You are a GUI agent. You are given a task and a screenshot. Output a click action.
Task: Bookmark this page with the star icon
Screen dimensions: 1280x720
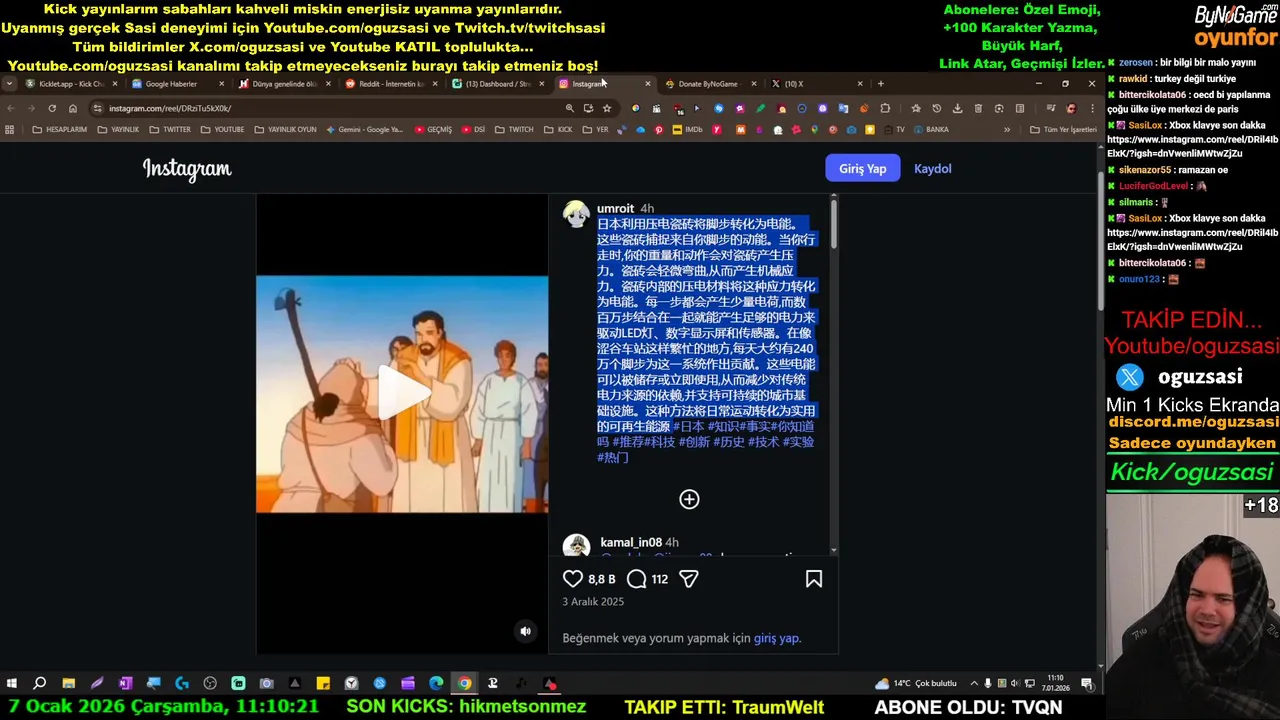coord(607,108)
